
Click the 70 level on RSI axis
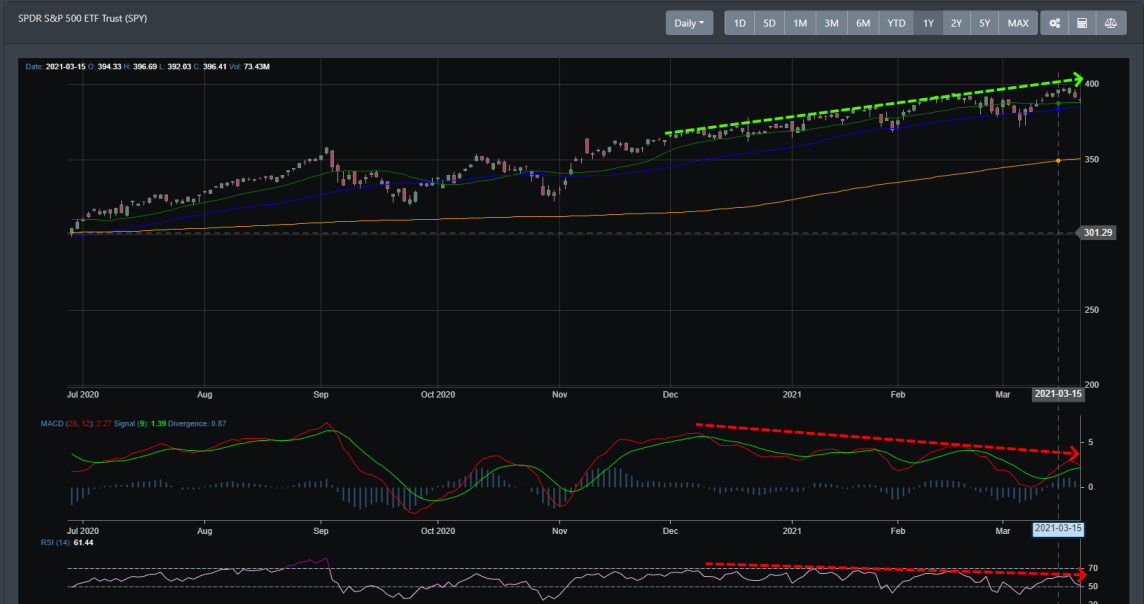pyautogui.click(x=1093, y=568)
